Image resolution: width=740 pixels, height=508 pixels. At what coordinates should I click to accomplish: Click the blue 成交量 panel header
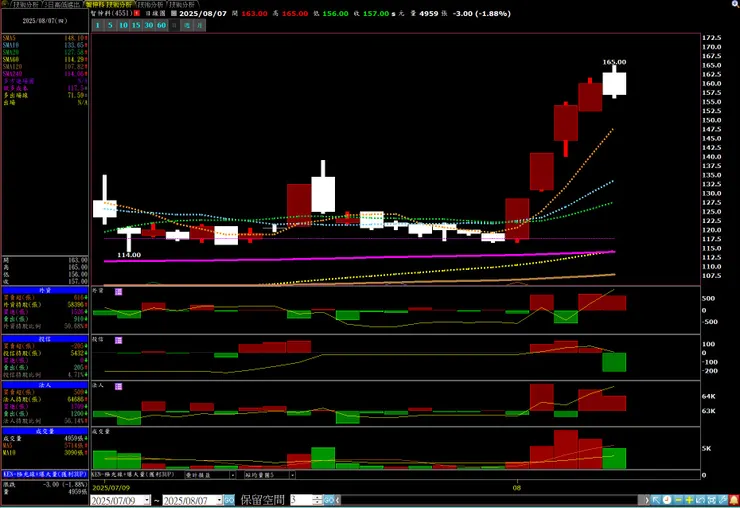(45, 431)
